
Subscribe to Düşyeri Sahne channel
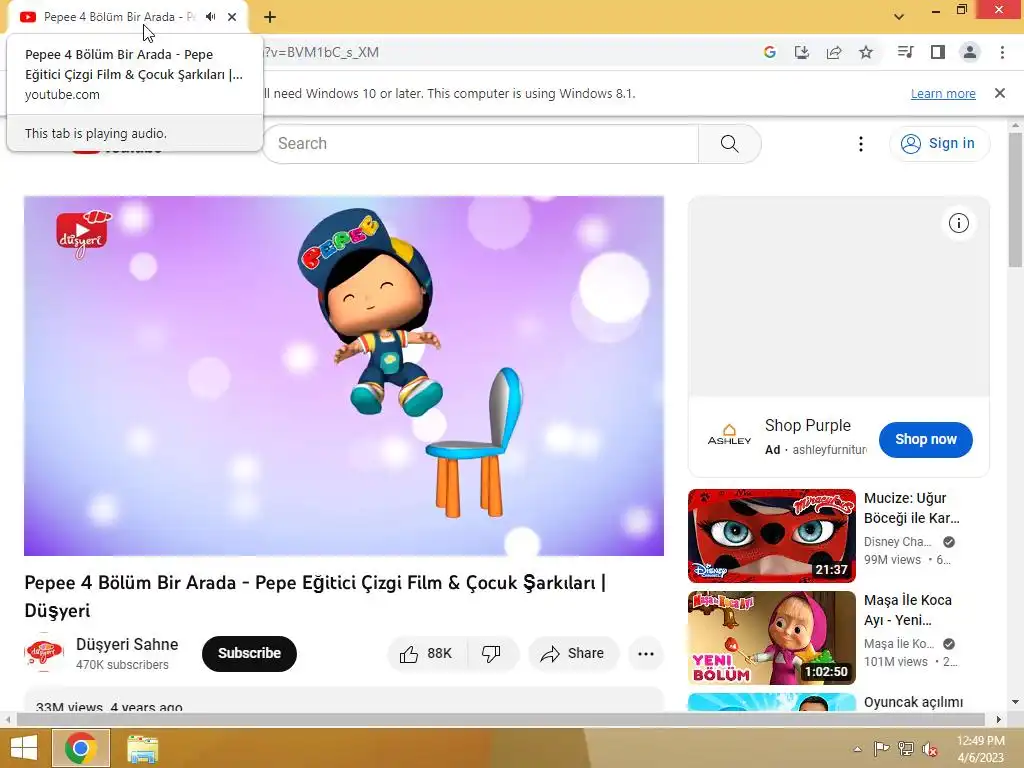coord(249,653)
